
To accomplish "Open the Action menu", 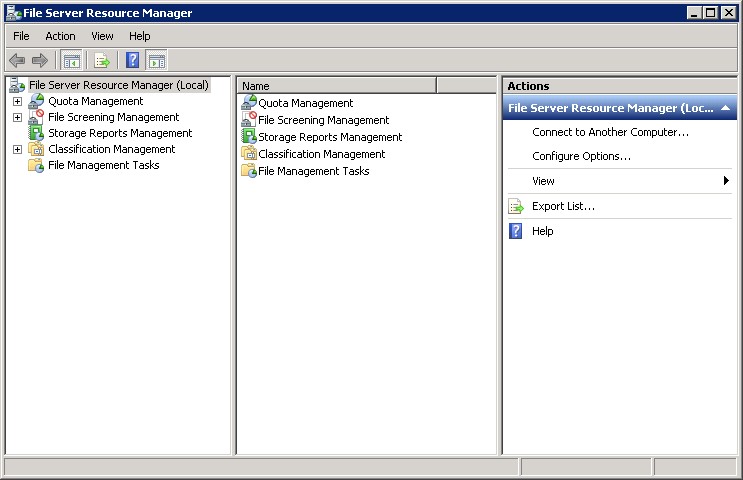I will click(60, 36).
